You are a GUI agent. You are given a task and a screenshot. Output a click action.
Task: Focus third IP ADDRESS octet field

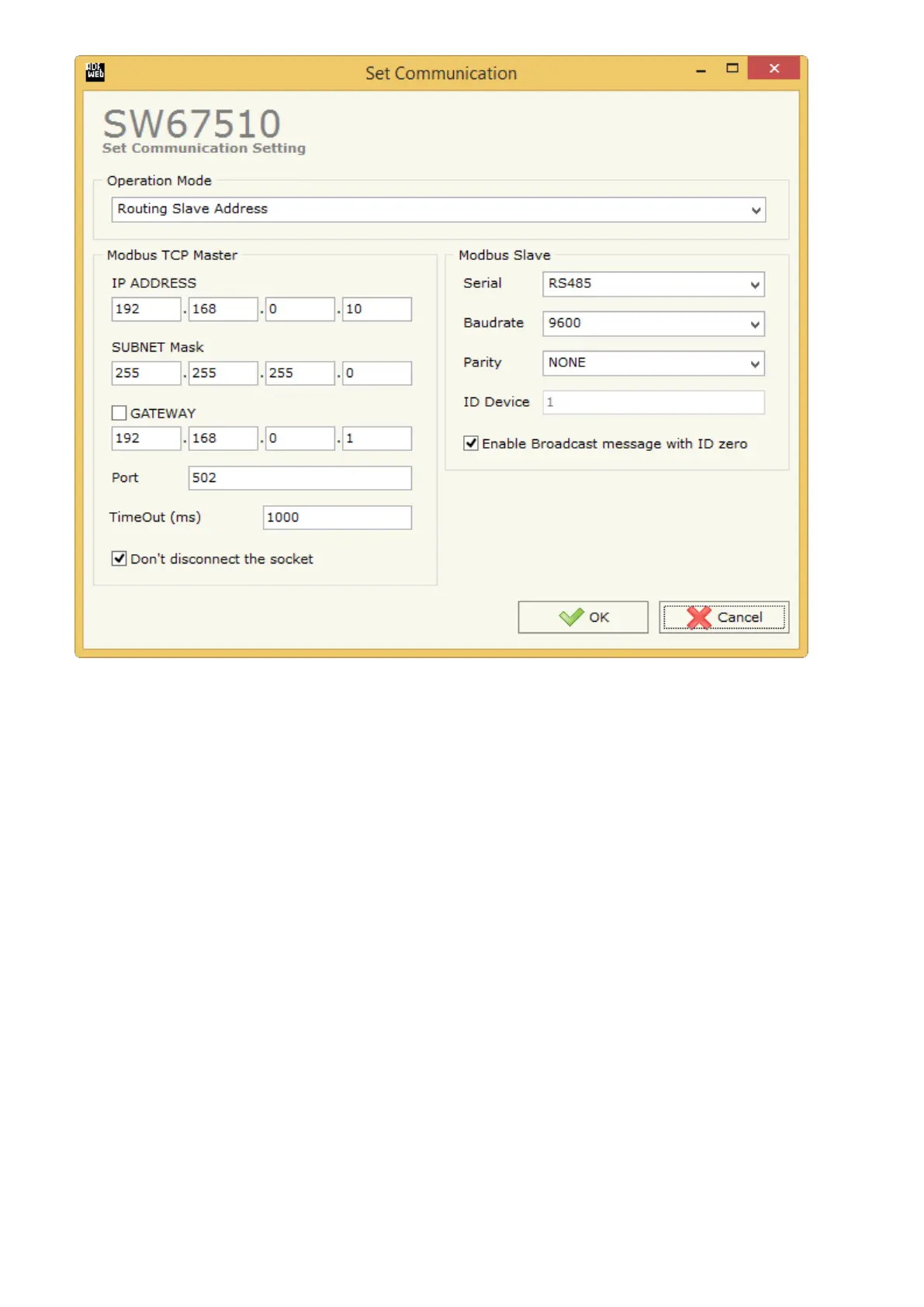[299, 309]
